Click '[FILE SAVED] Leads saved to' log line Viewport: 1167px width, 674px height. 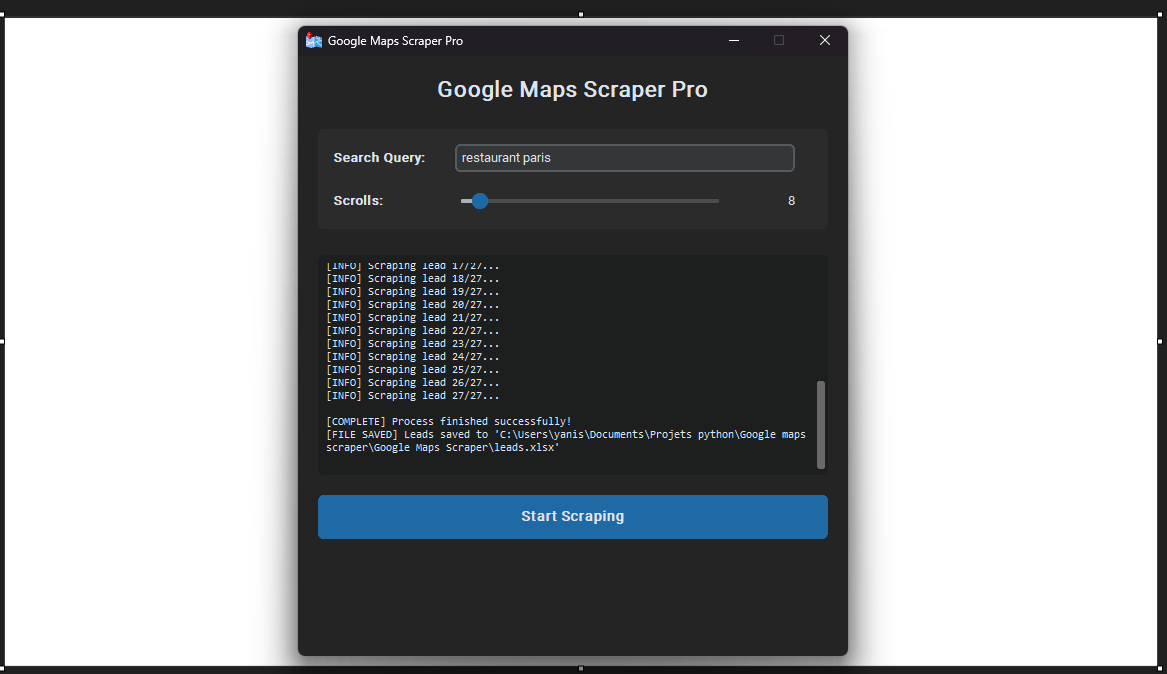566,441
